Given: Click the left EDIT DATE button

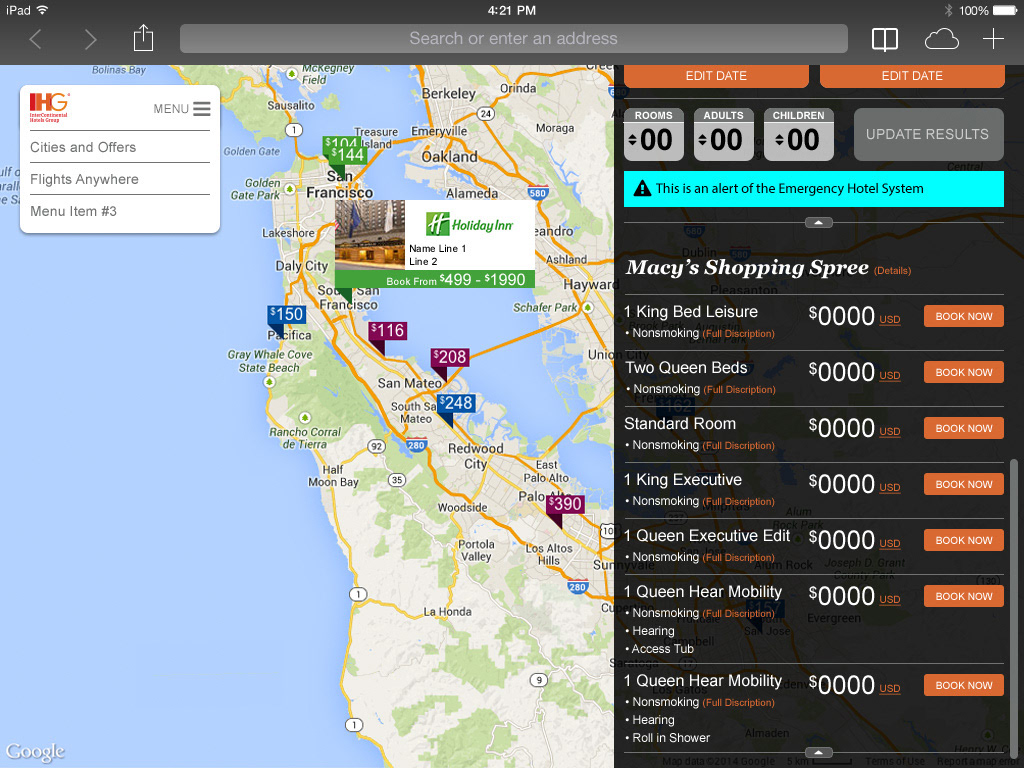Looking at the screenshot, I should click(716, 76).
